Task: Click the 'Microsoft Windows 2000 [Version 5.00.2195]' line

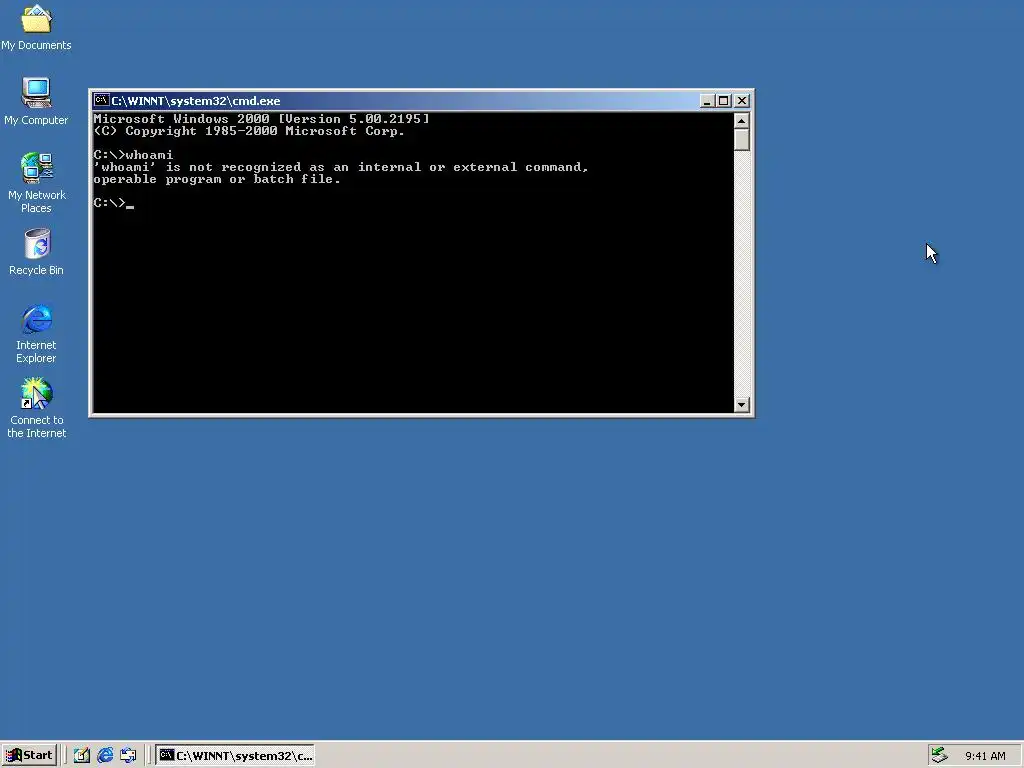Action: [x=261, y=119]
